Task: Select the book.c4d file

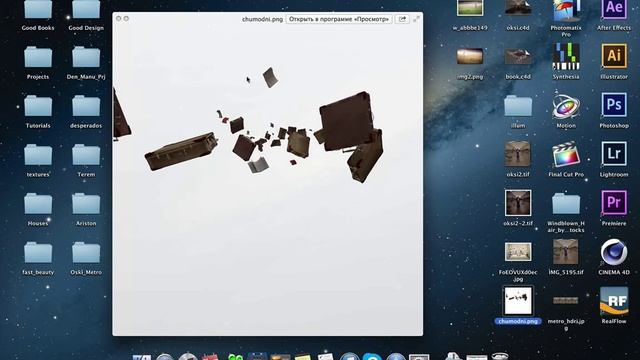Action: pos(518,57)
